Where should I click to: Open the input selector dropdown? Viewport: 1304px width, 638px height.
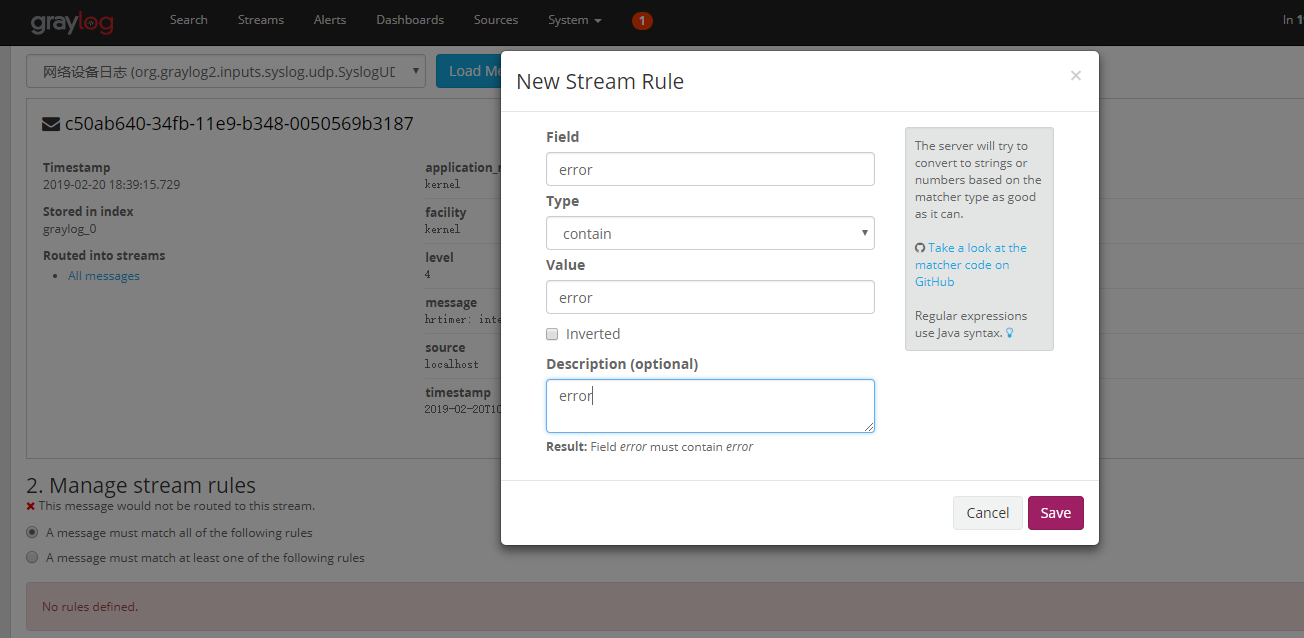[226, 71]
